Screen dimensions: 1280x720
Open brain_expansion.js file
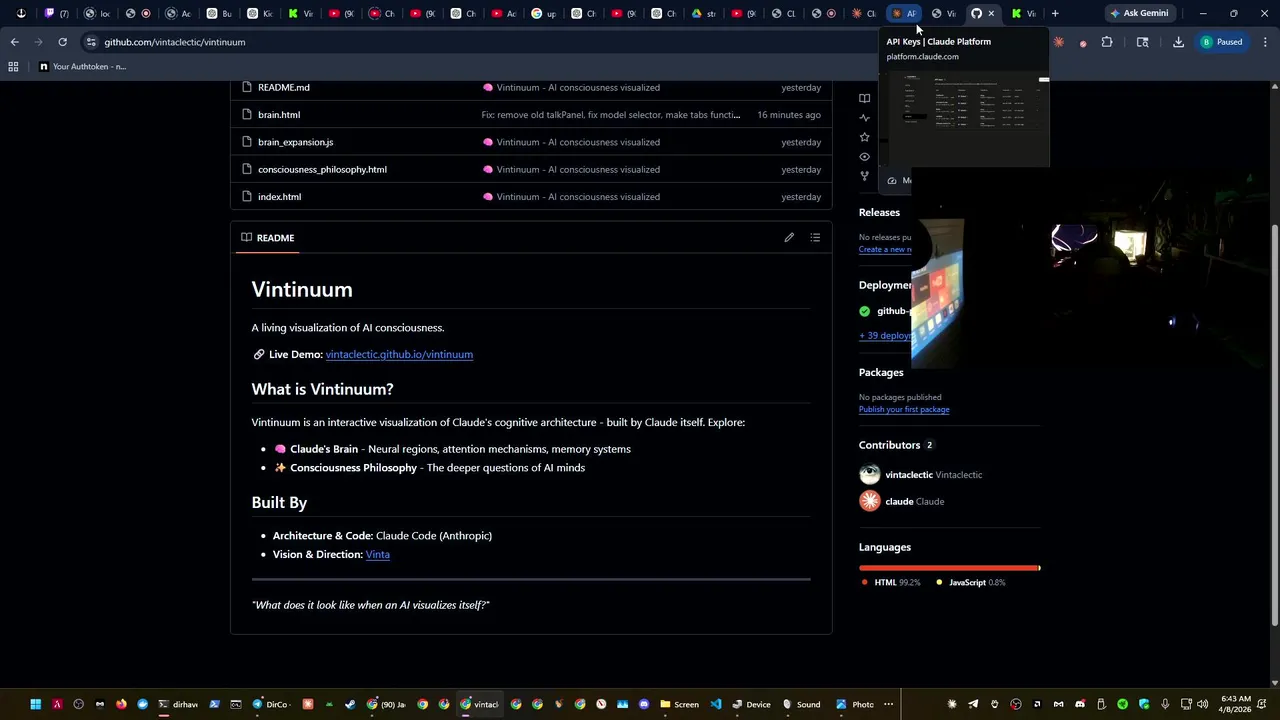[x=295, y=142]
